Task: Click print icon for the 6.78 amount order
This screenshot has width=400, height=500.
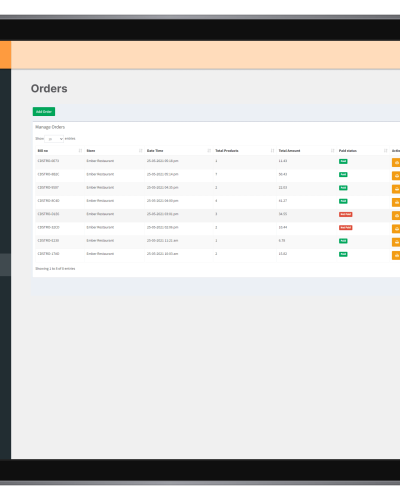Action: pos(396,242)
